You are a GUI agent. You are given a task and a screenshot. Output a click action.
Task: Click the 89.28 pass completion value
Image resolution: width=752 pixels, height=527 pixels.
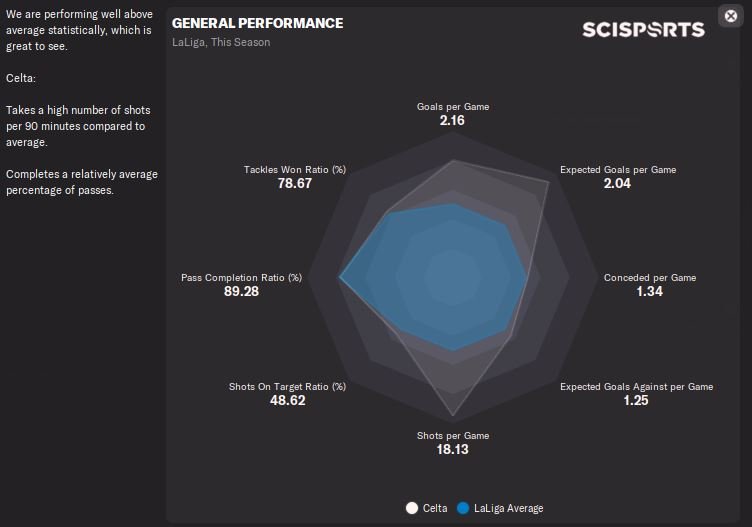point(241,291)
